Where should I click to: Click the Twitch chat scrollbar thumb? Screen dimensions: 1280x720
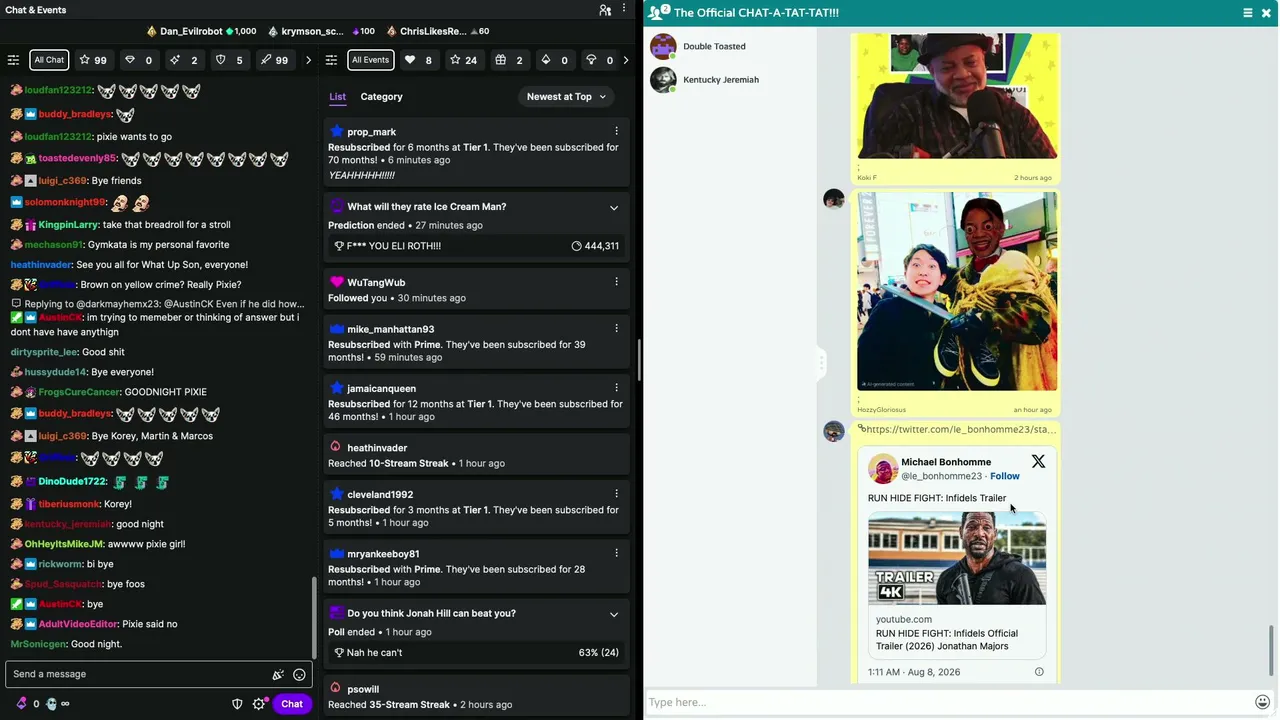click(314, 617)
